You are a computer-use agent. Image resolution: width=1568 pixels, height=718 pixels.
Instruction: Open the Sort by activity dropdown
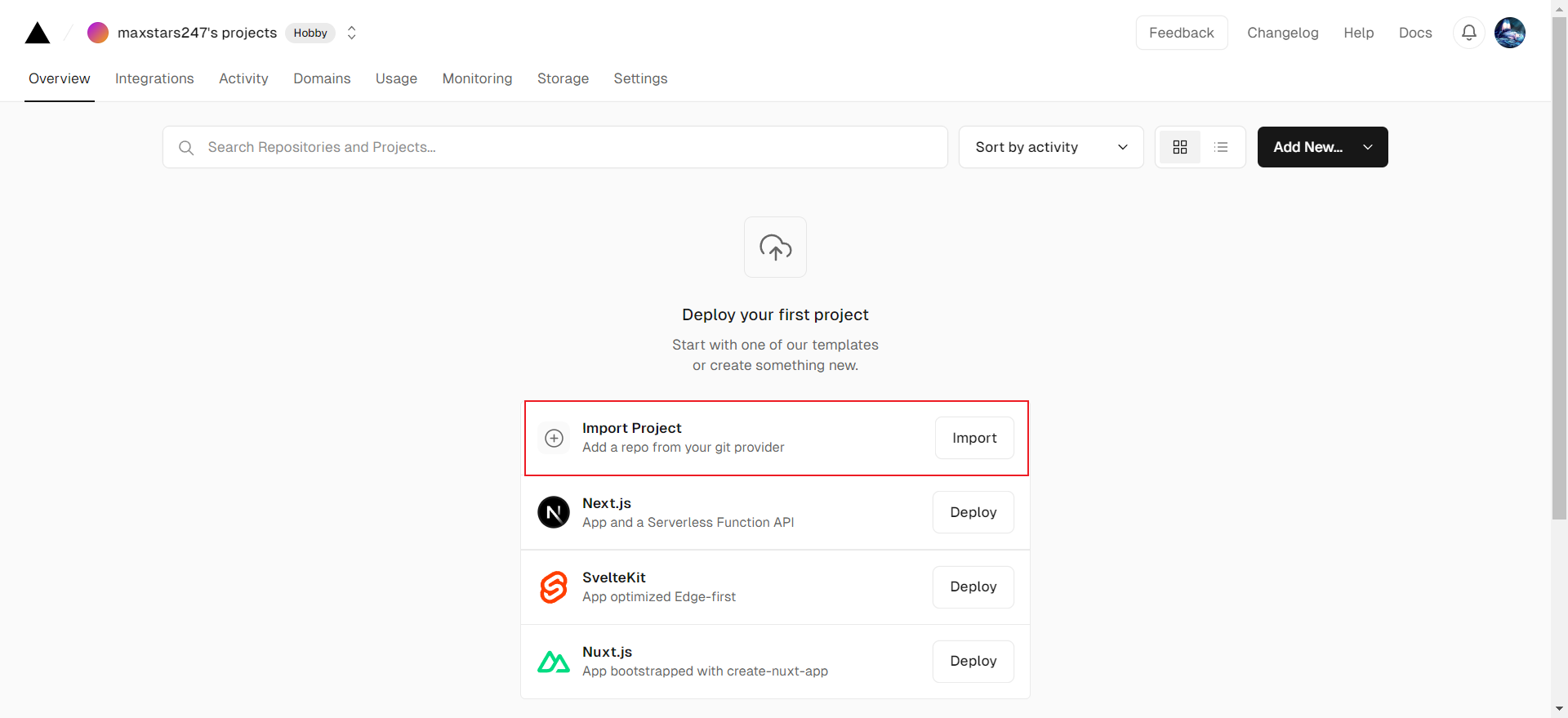(x=1050, y=147)
